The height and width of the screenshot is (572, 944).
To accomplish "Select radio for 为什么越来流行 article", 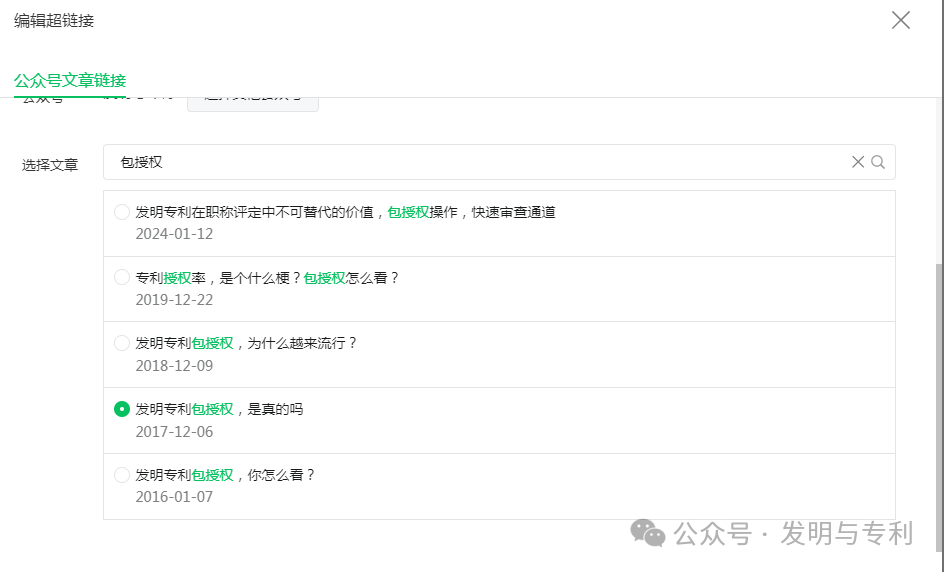I will pos(122,343).
